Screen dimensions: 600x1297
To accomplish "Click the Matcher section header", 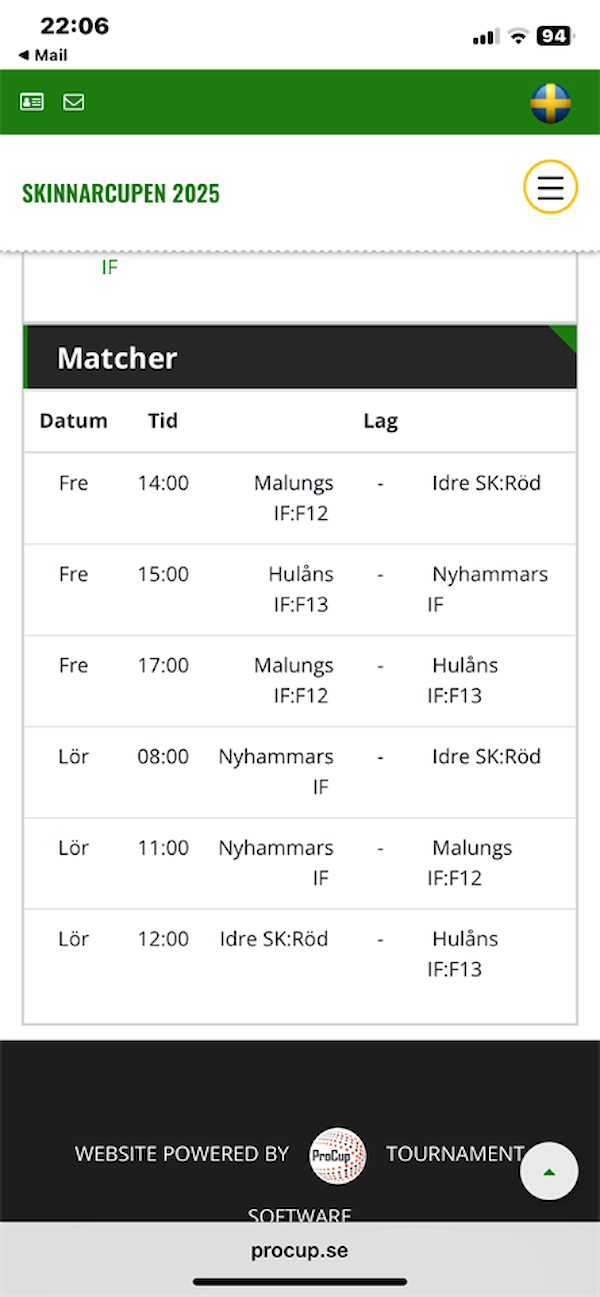I will pos(117,358).
